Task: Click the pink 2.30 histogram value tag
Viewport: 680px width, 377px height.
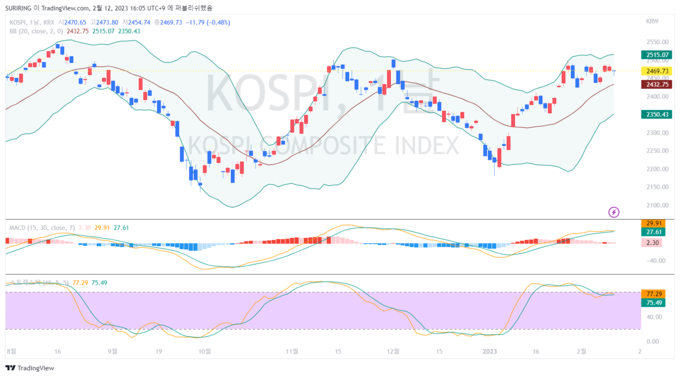Action: [x=652, y=243]
